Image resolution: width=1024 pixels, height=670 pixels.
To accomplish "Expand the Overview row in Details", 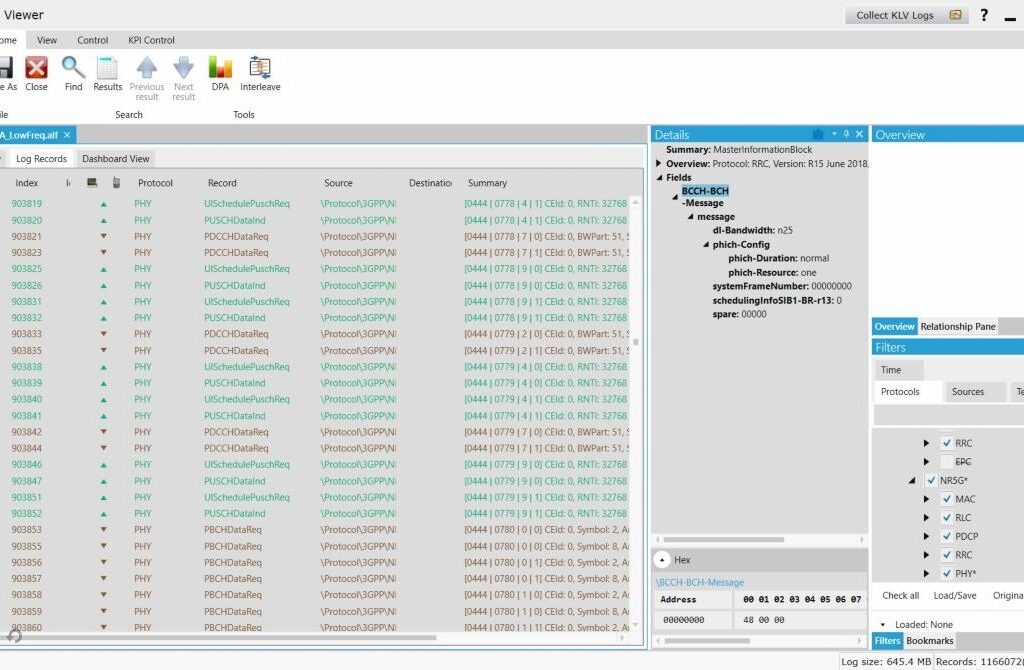I will pyautogui.click(x=659, y=163).
